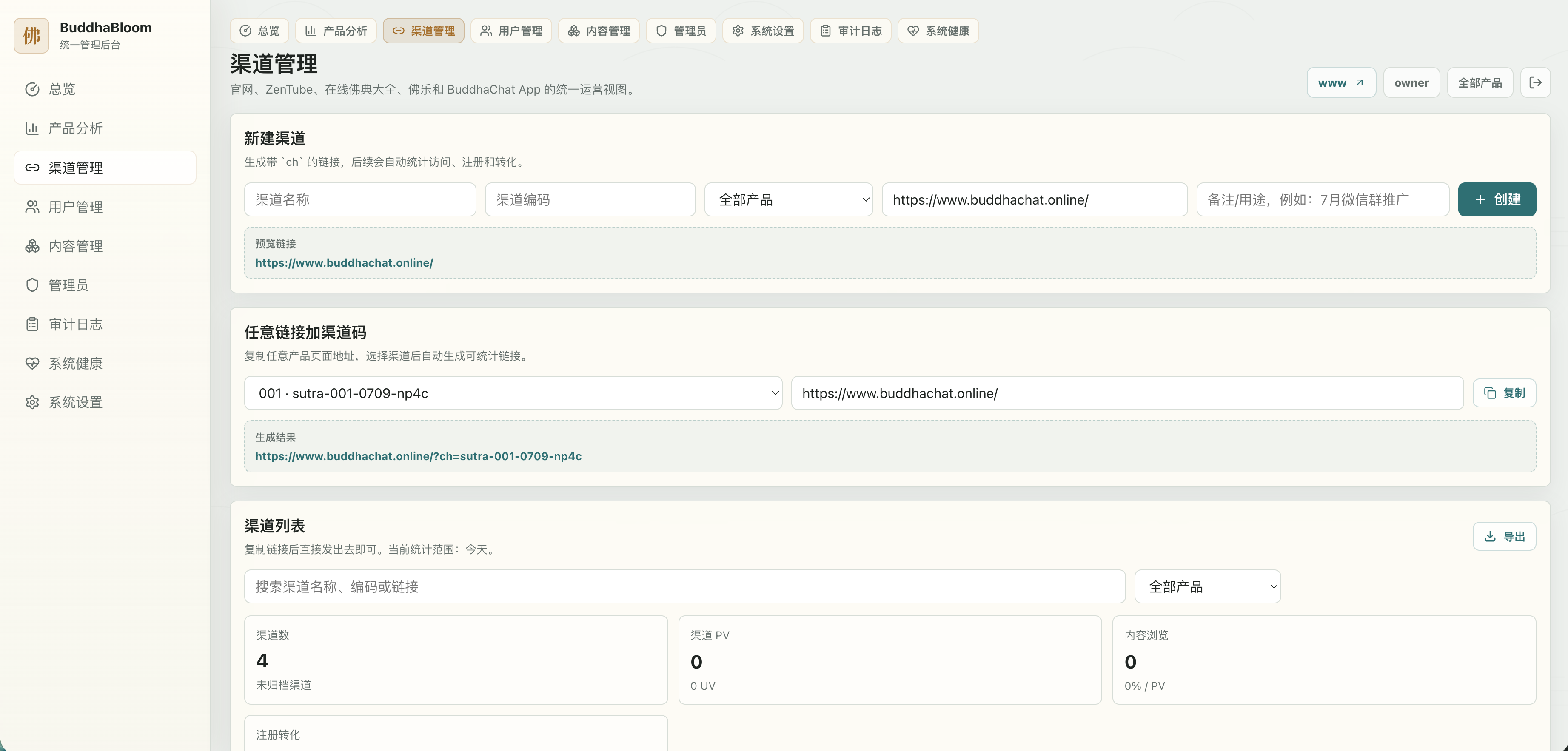
Task: Click the 复制 button
Action: [1504, 393]
